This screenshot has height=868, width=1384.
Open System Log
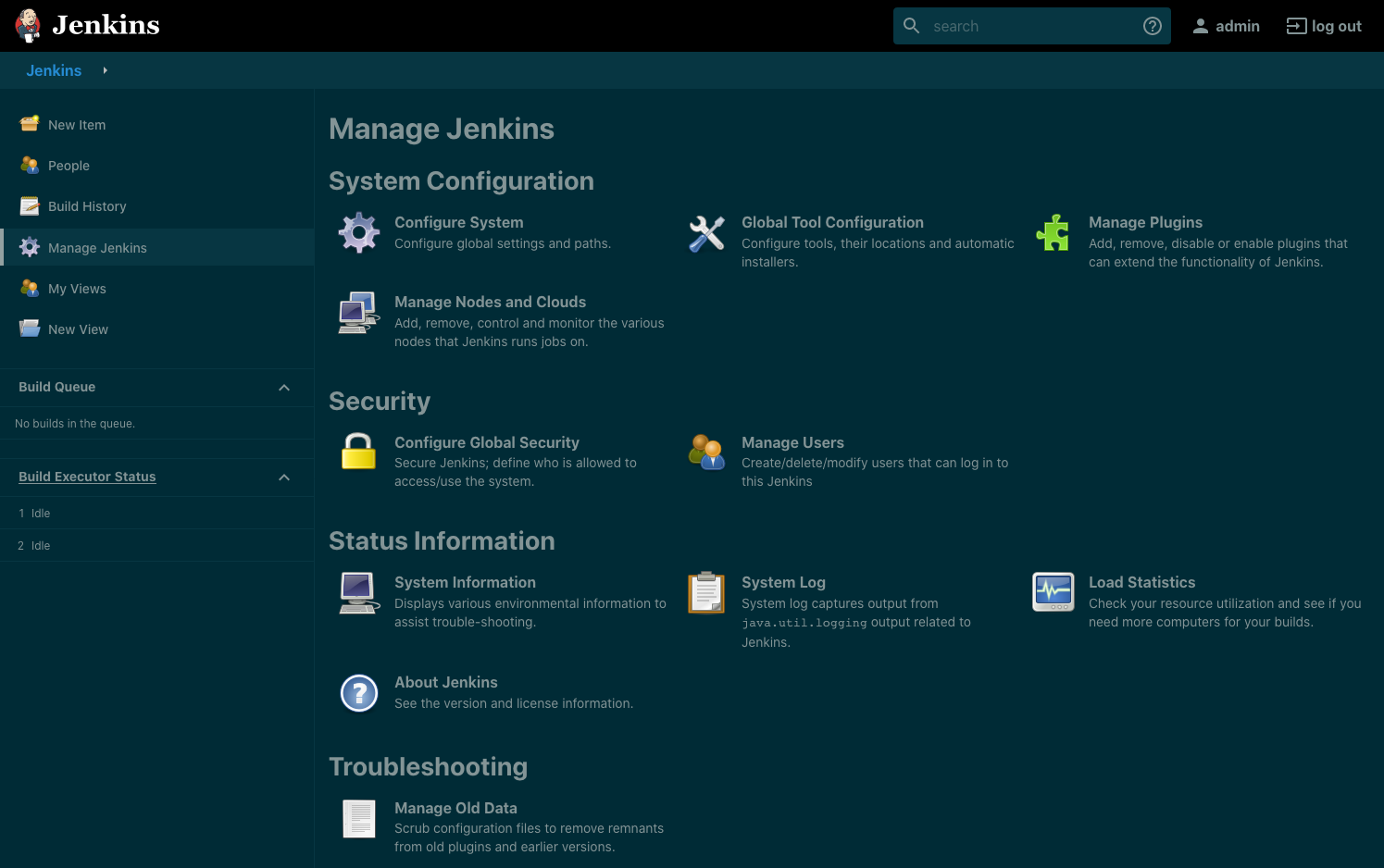(783, 582)
